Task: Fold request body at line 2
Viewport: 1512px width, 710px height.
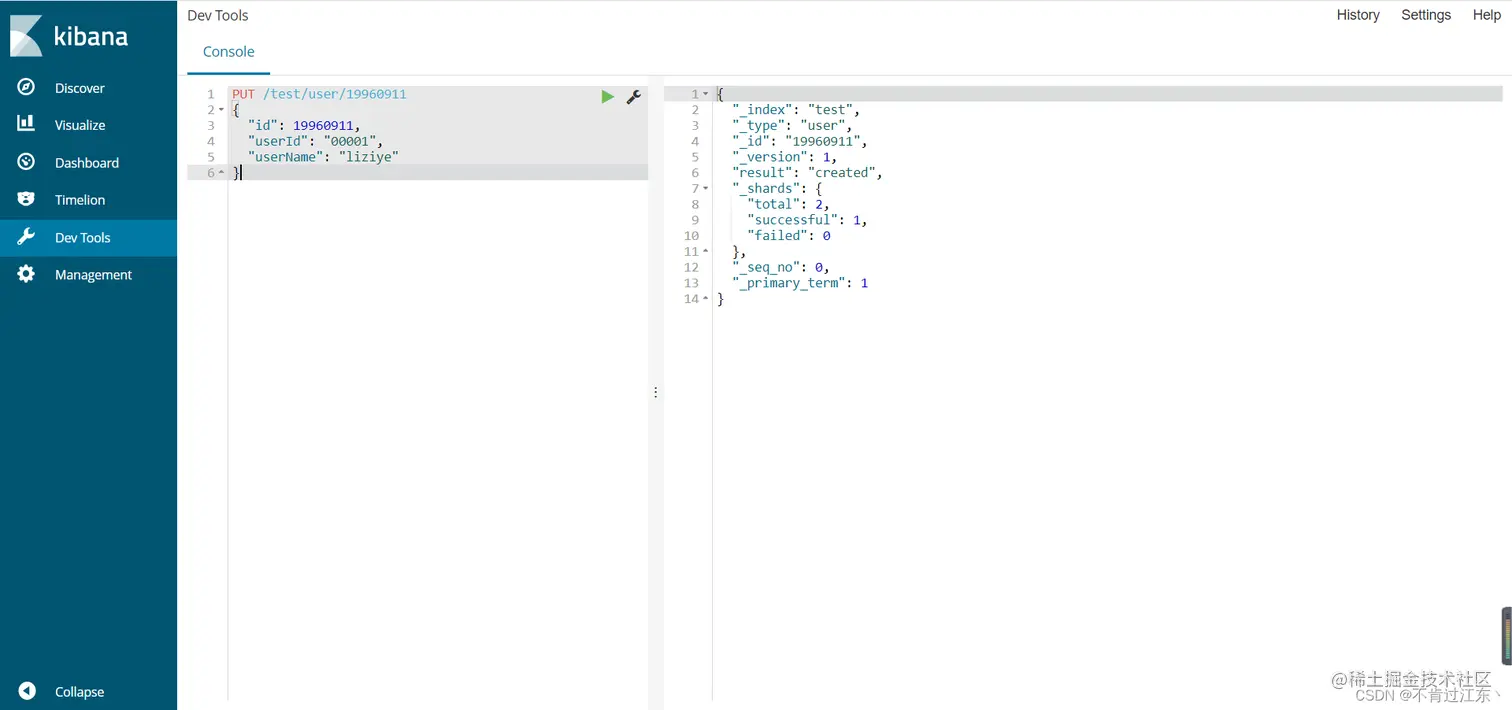Action: pos(221,110)
